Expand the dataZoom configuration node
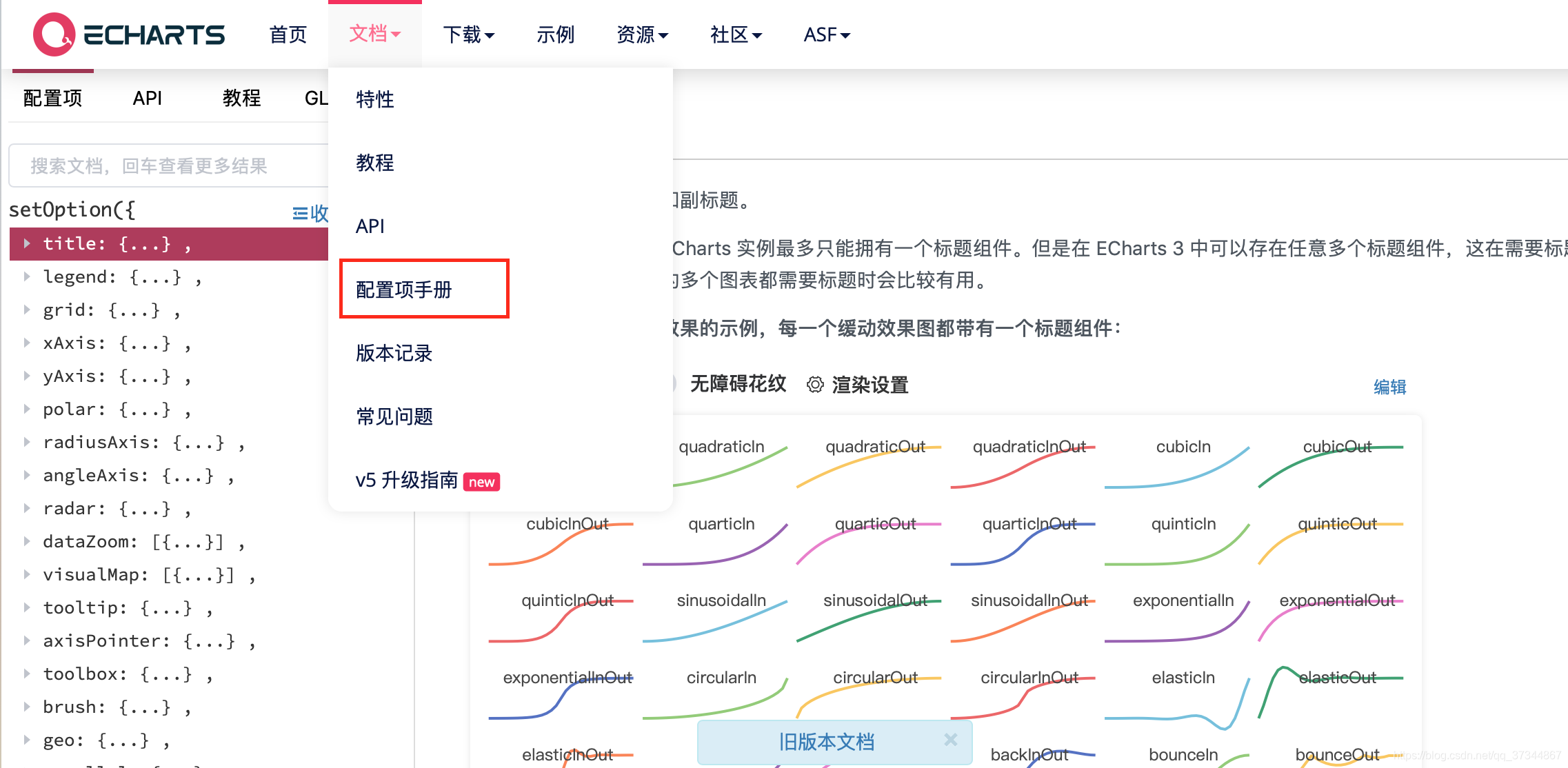The image size is (1568, 768). click(28, 542)
